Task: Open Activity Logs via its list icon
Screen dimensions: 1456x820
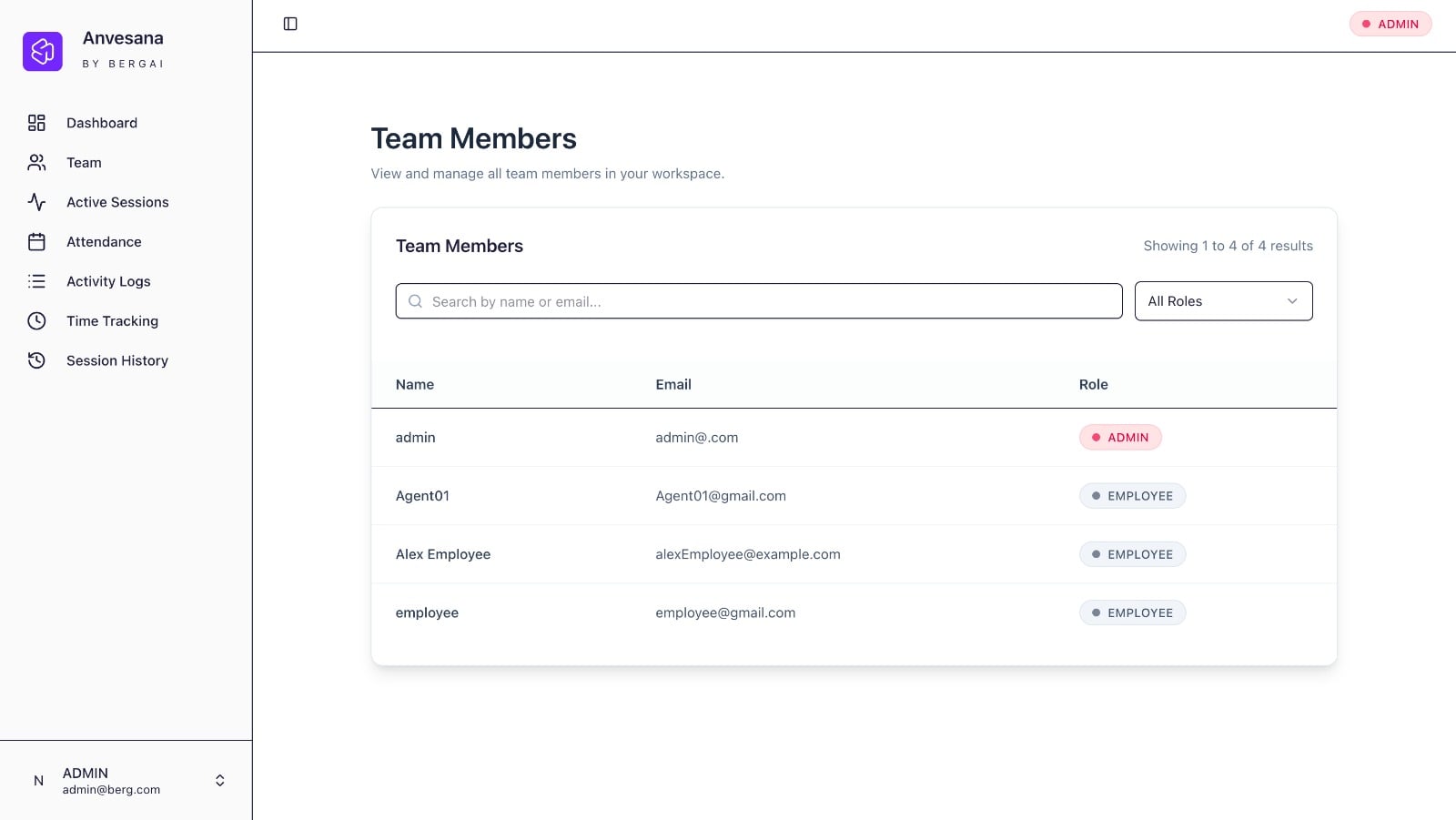Action: (36, 281)
